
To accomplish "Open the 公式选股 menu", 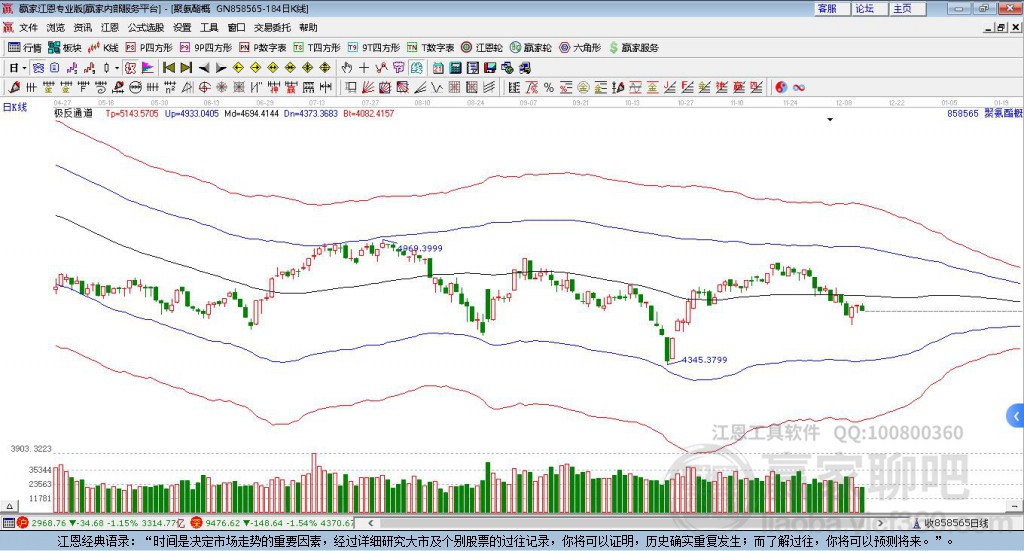I will (146, 27).
